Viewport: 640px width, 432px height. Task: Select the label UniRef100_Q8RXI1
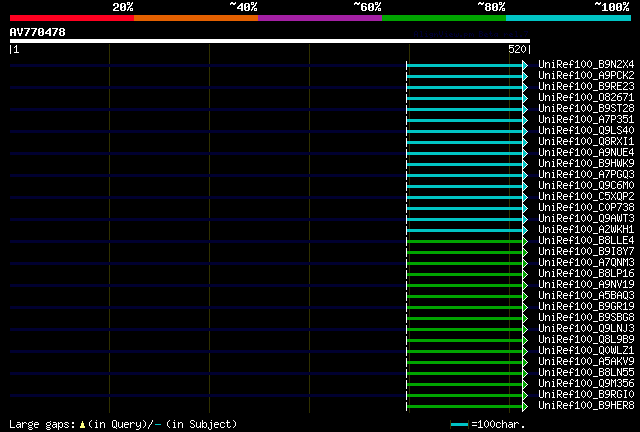tap(586, 141)
